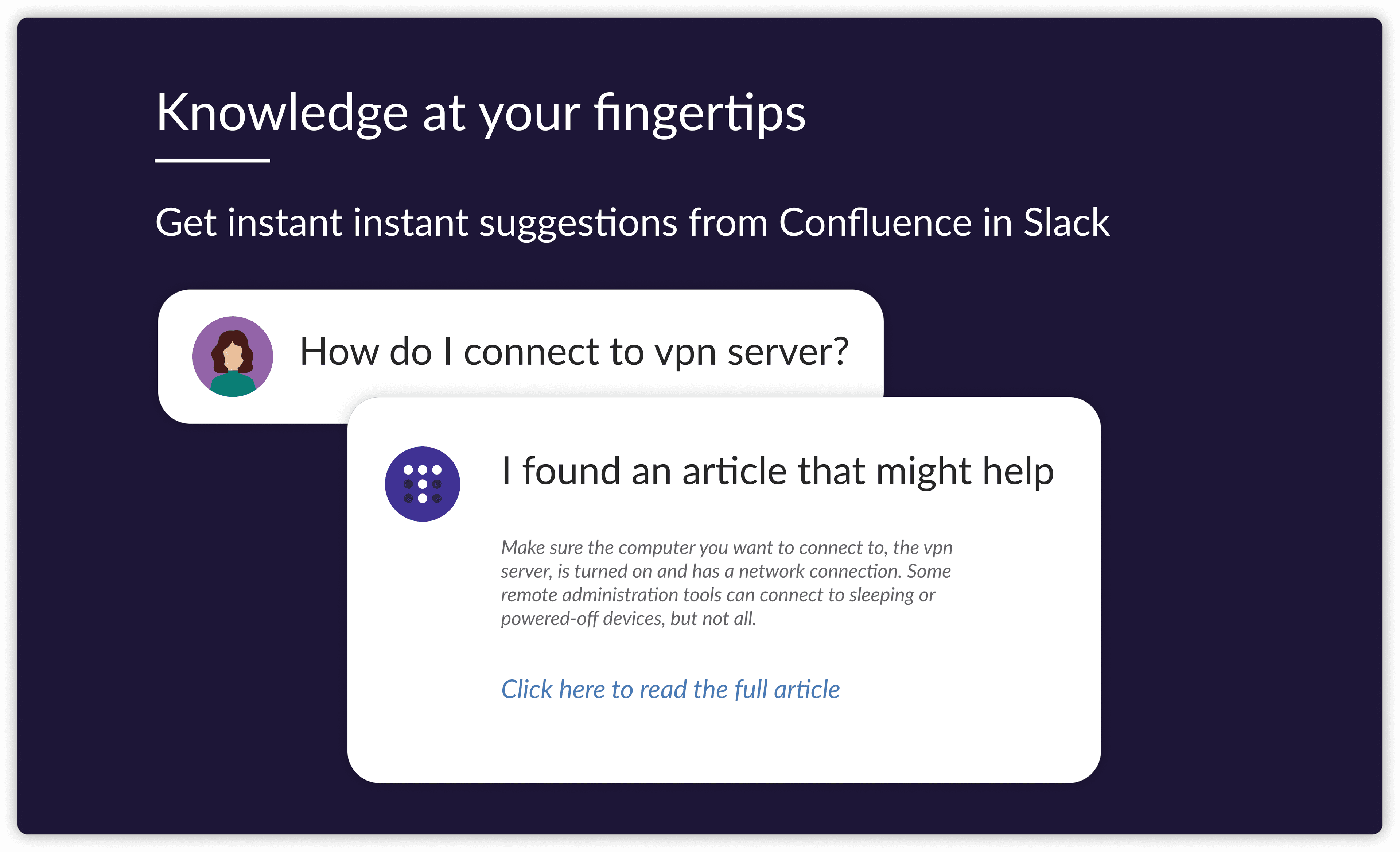Click the word "fingertips" in the title
Screen dimensions: 1400x852
[699, 113]
